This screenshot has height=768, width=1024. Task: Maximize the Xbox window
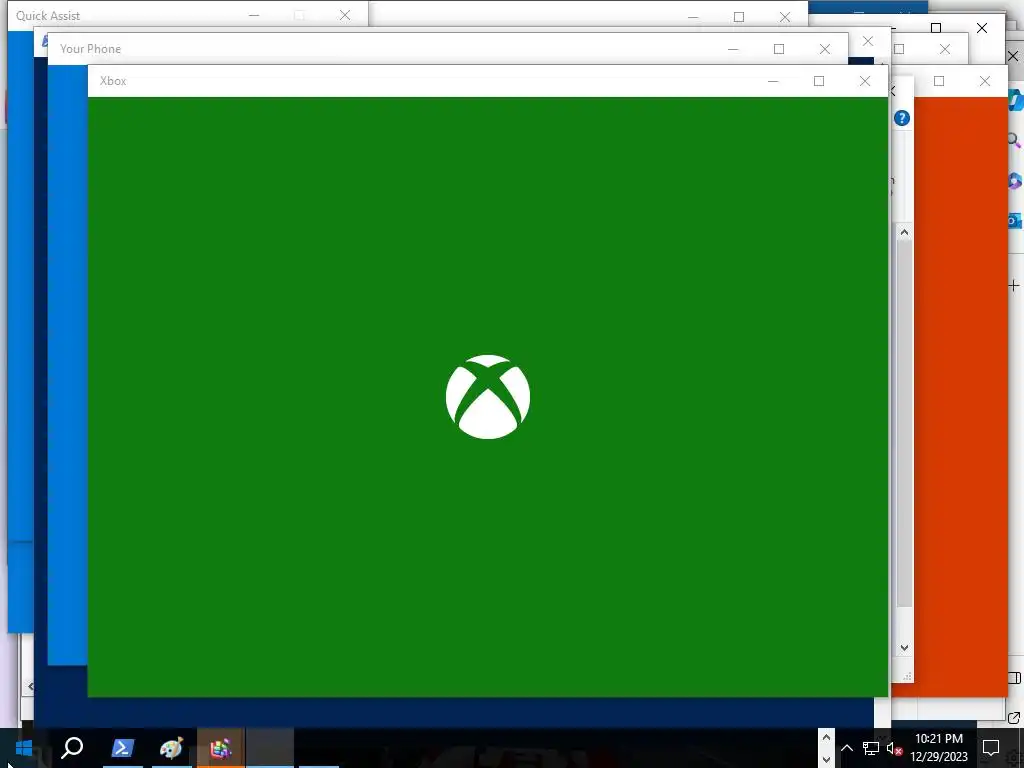(819, 81)
